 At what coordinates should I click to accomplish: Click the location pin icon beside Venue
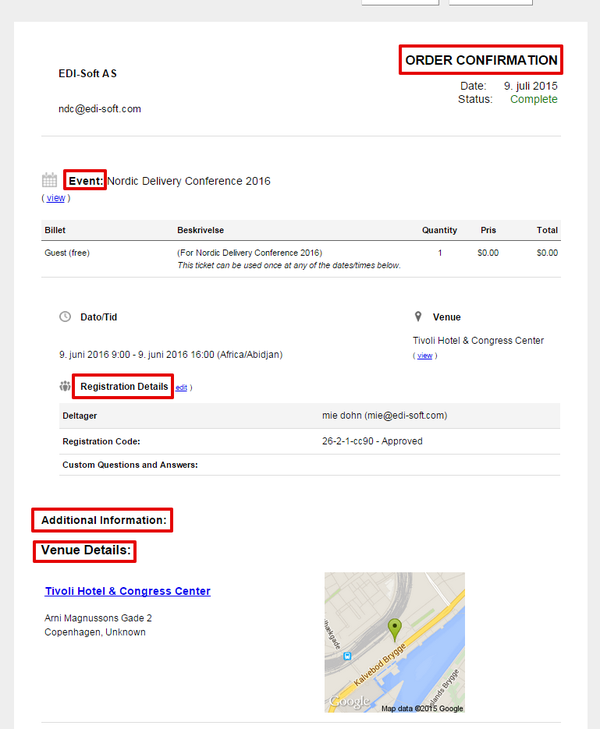coord(418,317)
